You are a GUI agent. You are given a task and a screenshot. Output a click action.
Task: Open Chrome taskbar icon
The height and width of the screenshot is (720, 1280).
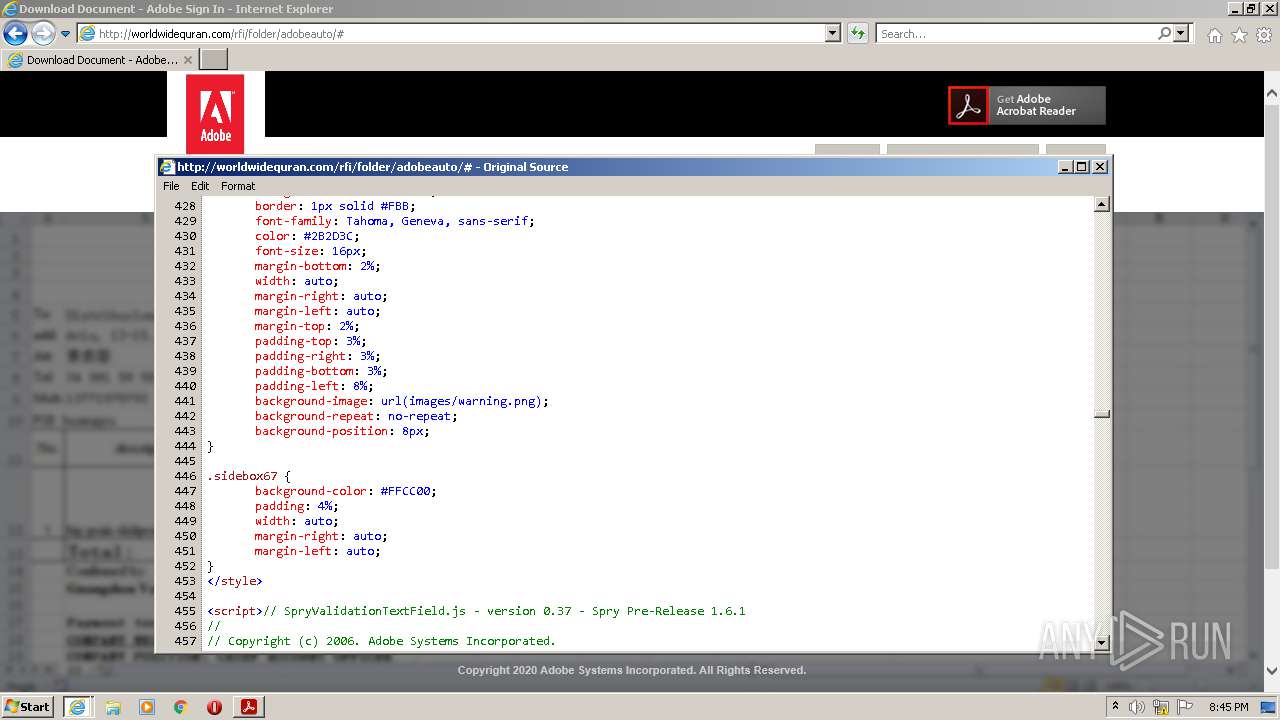181,707
